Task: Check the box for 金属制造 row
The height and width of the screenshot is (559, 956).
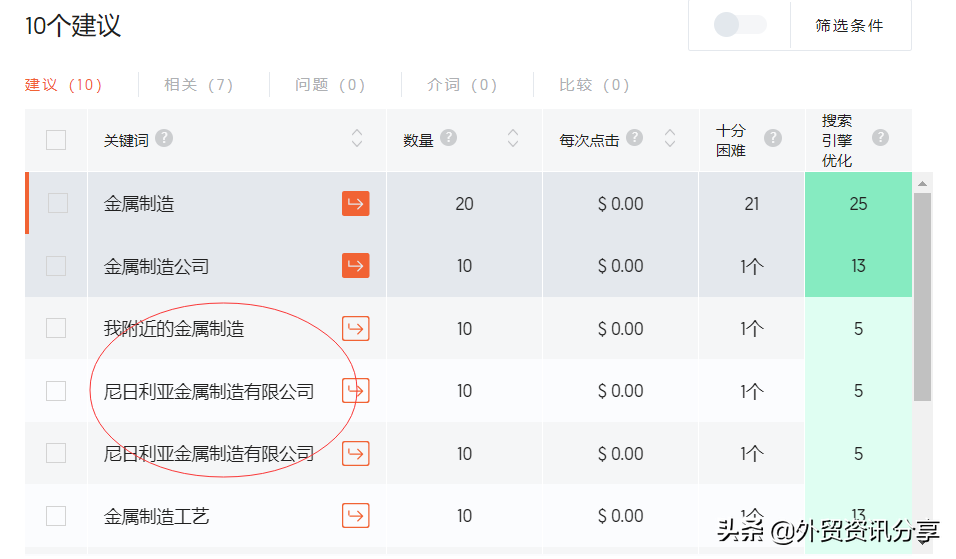Action: (58, 203)
